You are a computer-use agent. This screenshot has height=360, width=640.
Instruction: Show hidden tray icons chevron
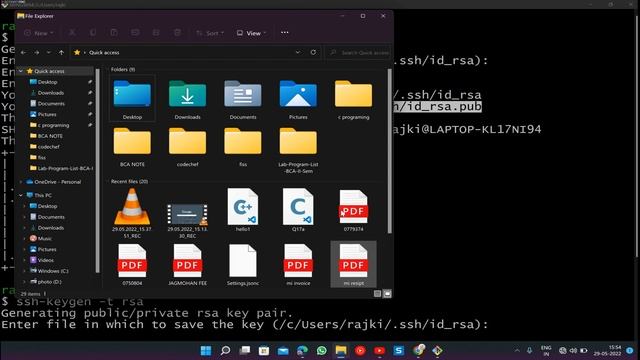tap(517, 350)
